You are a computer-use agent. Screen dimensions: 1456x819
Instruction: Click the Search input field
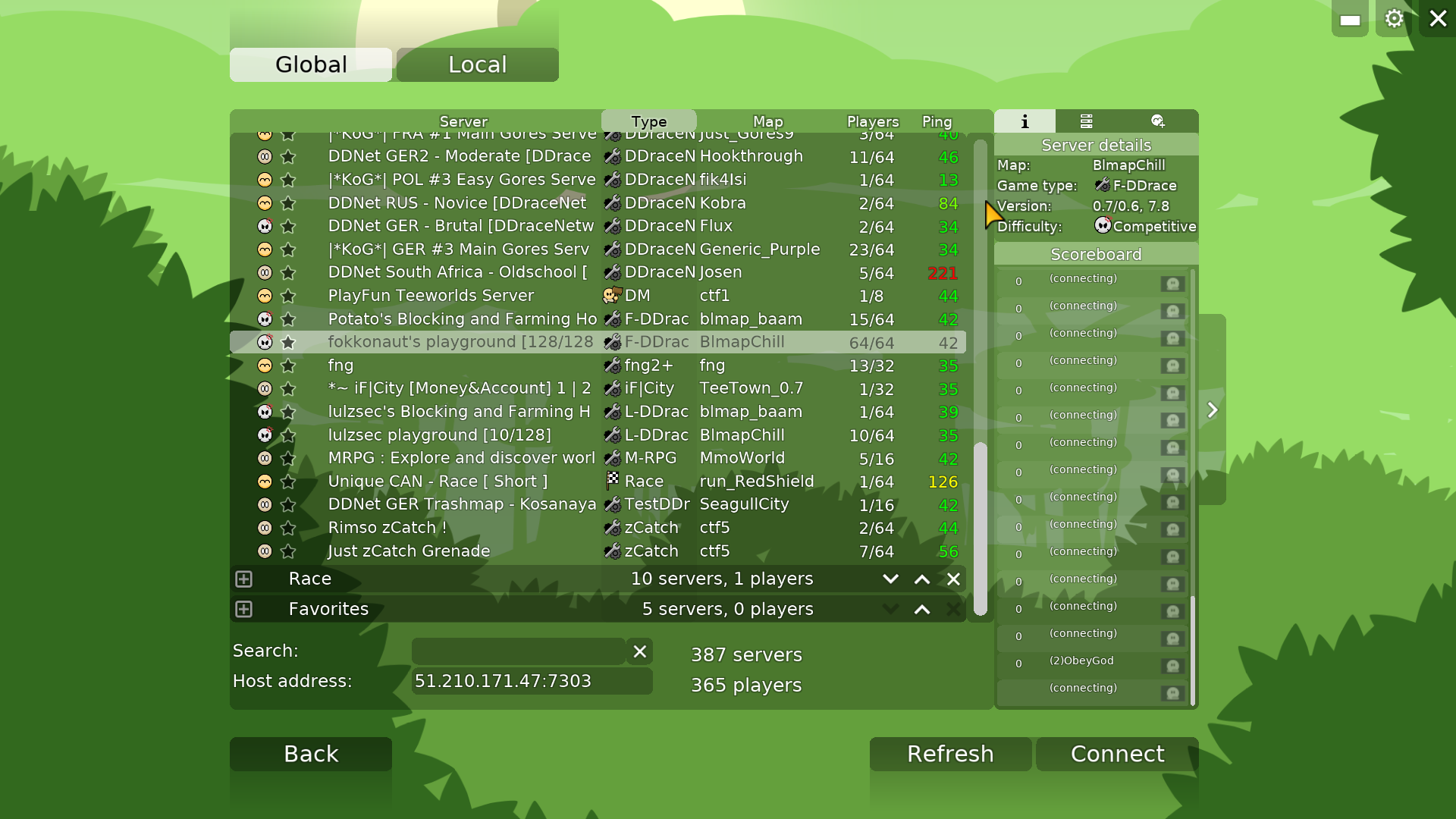pos(519,651)
